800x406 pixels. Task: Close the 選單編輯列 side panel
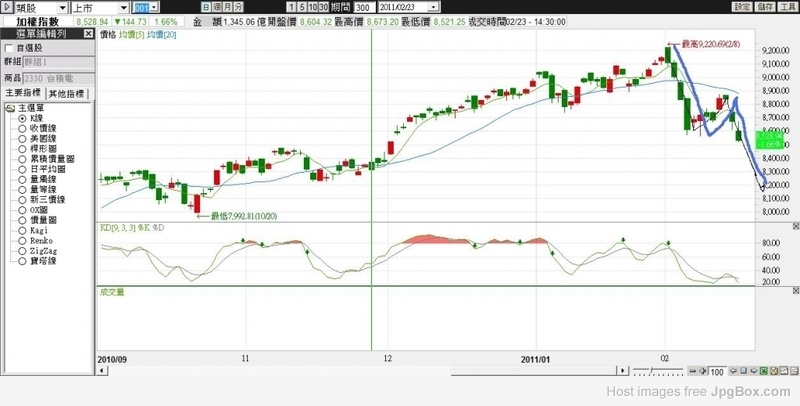pos(90,34)
